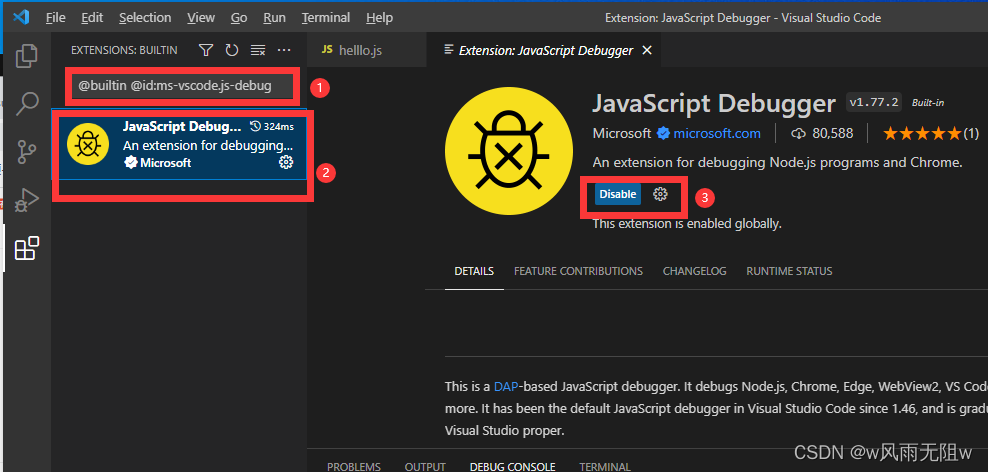988x472 pixels.
Task: Open the PROBLEMS panel tab
Action: [x=354, y=467]
